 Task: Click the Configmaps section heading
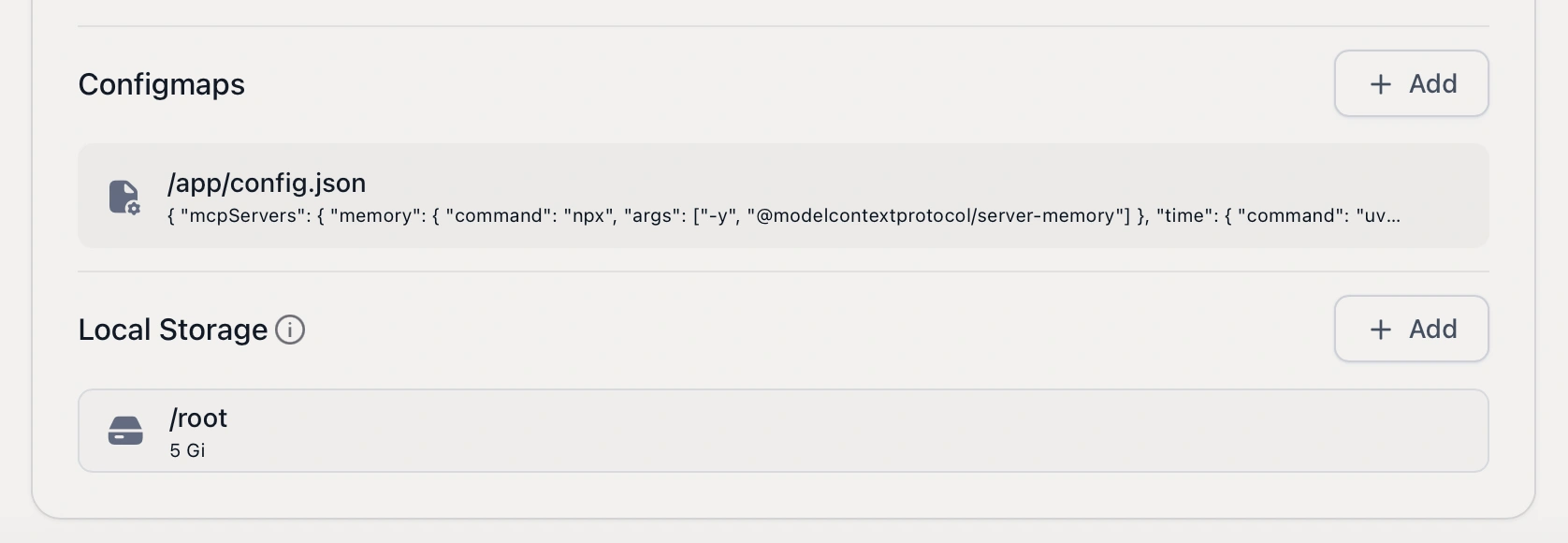(x=162, y=84)
